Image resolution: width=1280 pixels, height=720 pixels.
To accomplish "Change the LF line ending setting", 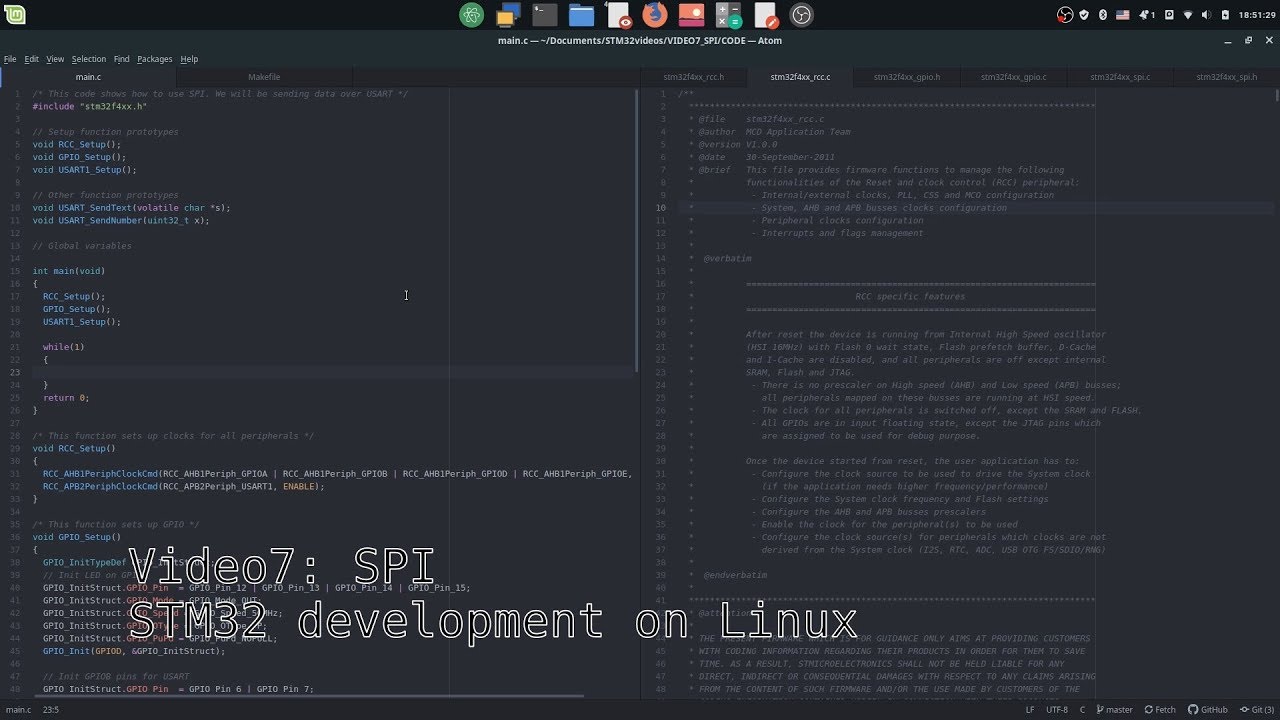I will click(1030, 710).
